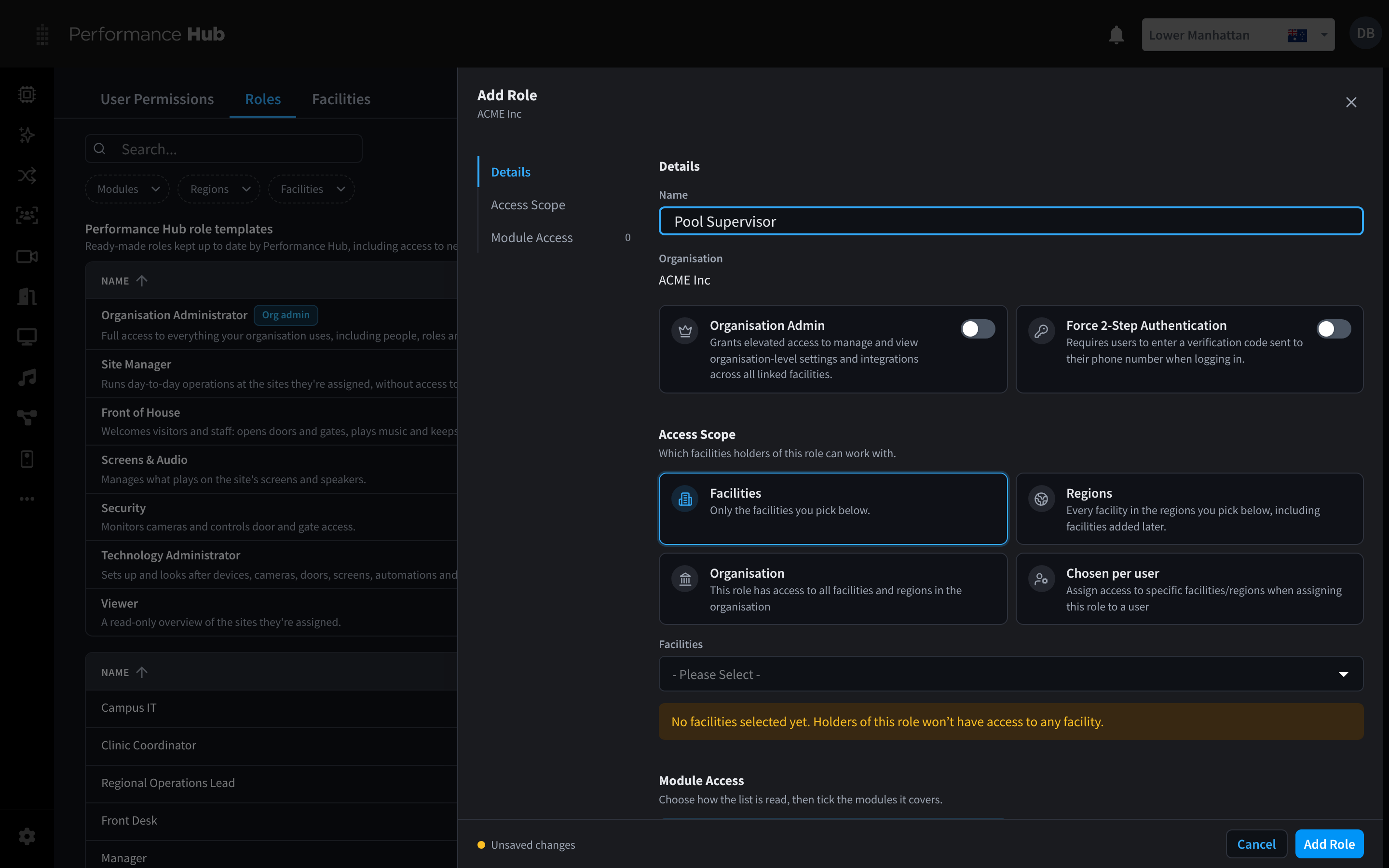The width and height of the screenshot is (1389, 868).
Task: Jump to the Module Access section
Action: (531, 238)
